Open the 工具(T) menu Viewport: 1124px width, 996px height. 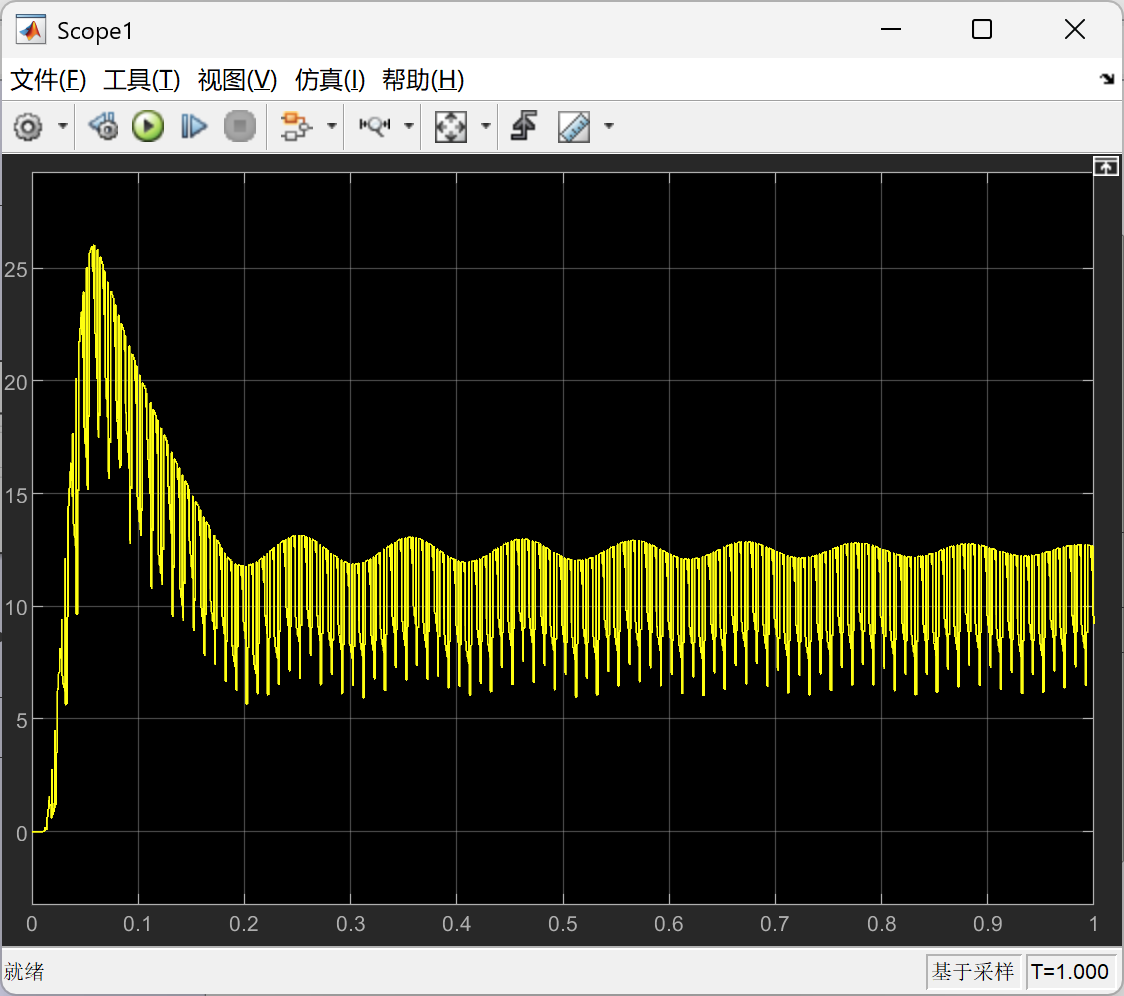(x=141, y=80)
